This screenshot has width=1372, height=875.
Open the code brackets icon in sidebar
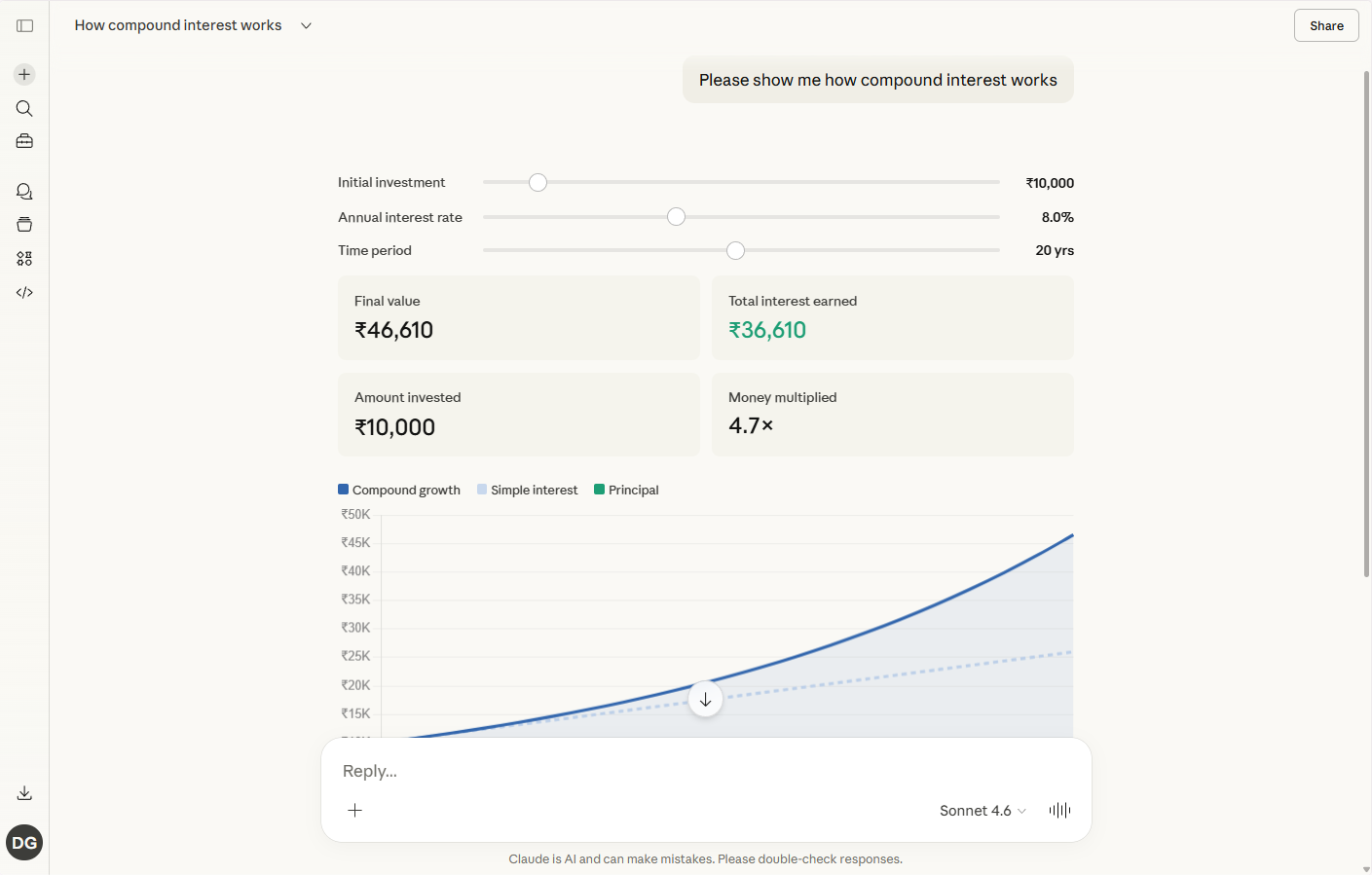coord(24,292)
